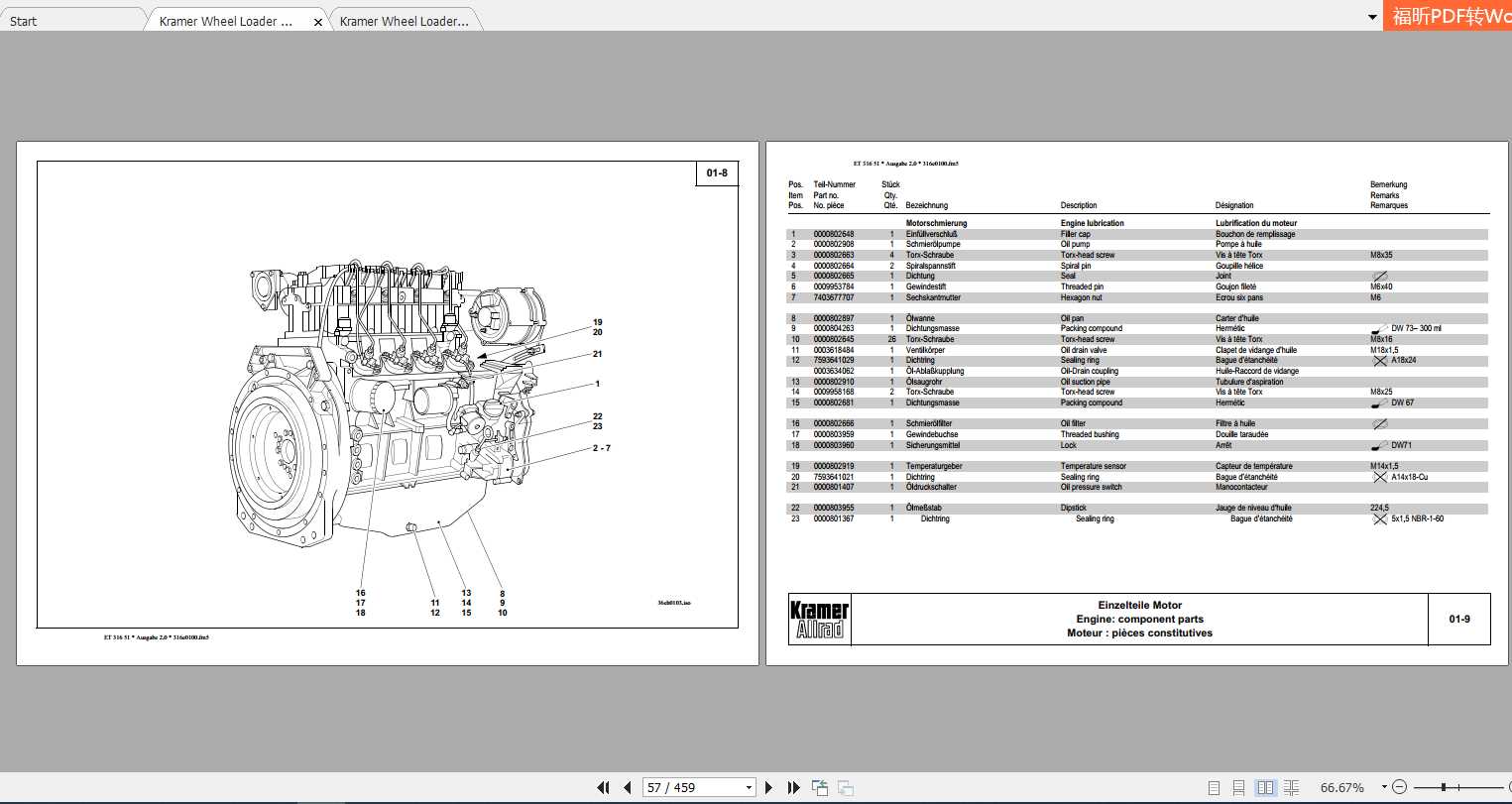Click the Kramer Allrad logo

[x=819, y=620]
